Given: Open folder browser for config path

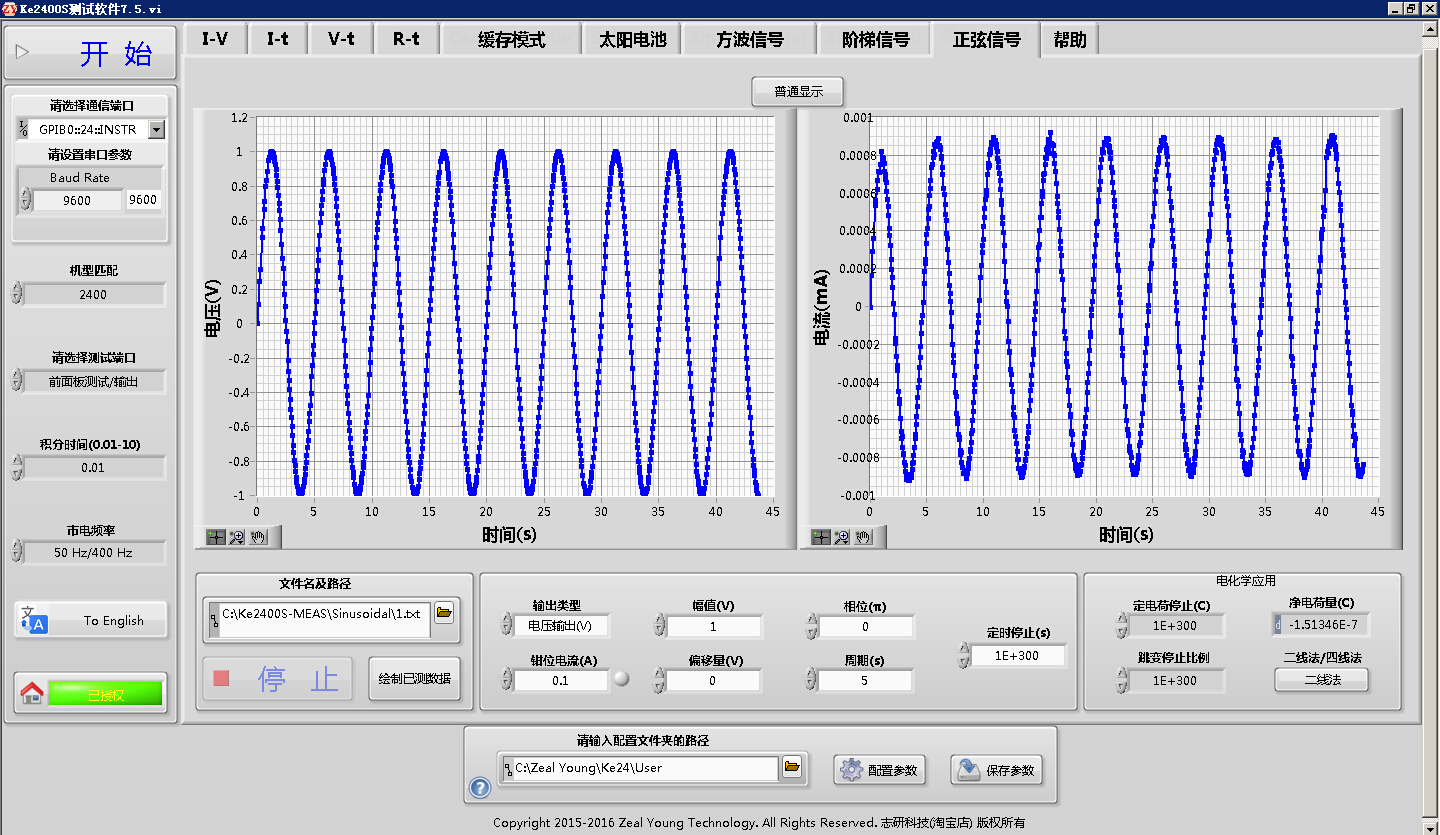Looking at the screenshot, I should [x=792, y=767].
